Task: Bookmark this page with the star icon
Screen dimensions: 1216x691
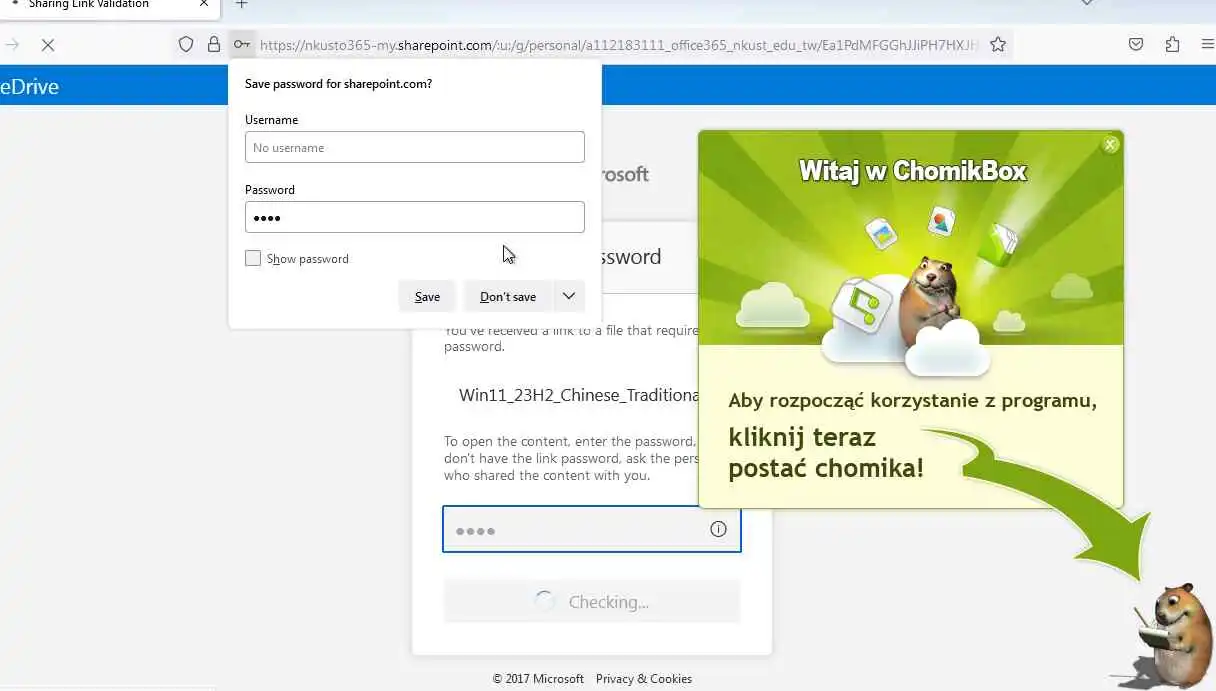Action: click(998, 44)
